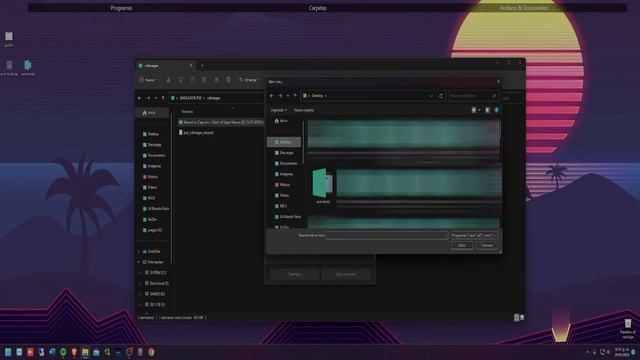The width and height of the screenshot is (640, 360).
Task: Select the cdimages tab in Explorer
Action: click(165, 66)
